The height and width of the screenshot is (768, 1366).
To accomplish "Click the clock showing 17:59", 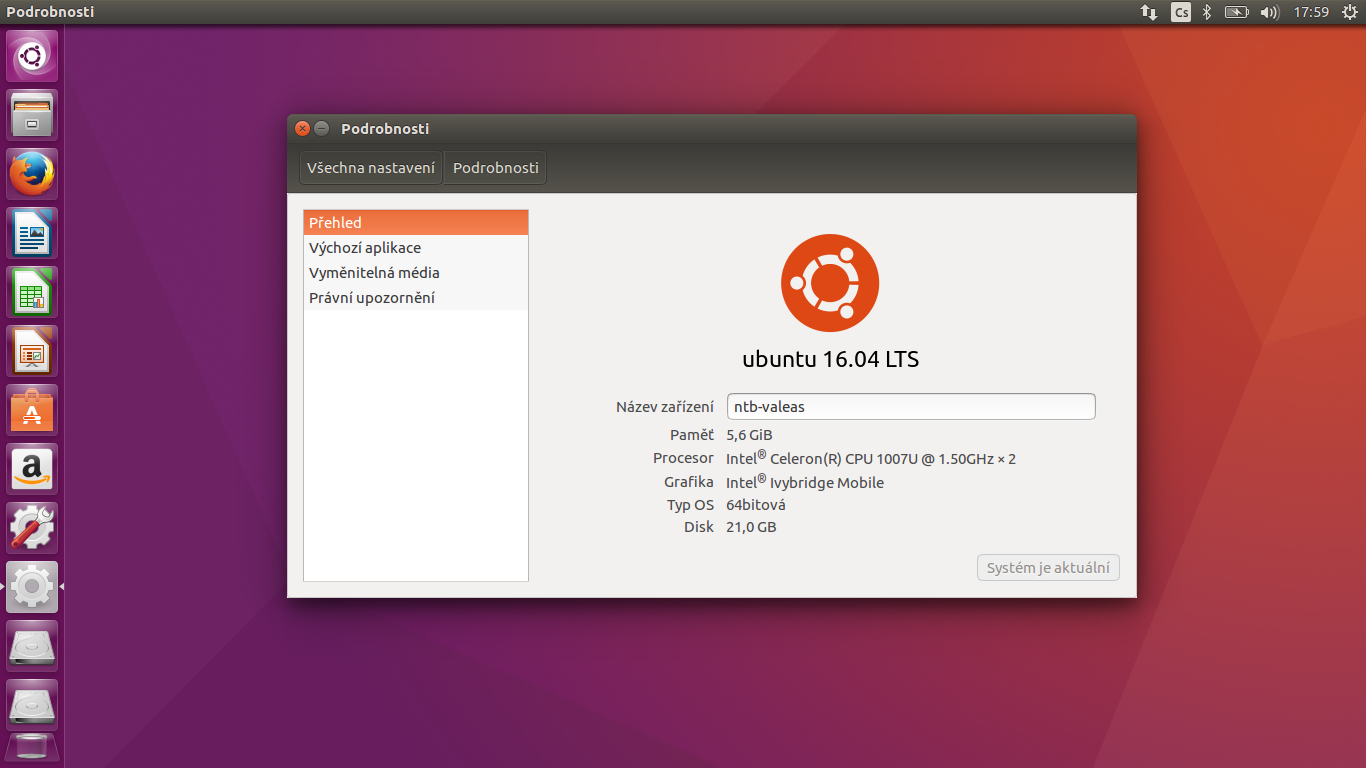I will tap(1311, 12).
